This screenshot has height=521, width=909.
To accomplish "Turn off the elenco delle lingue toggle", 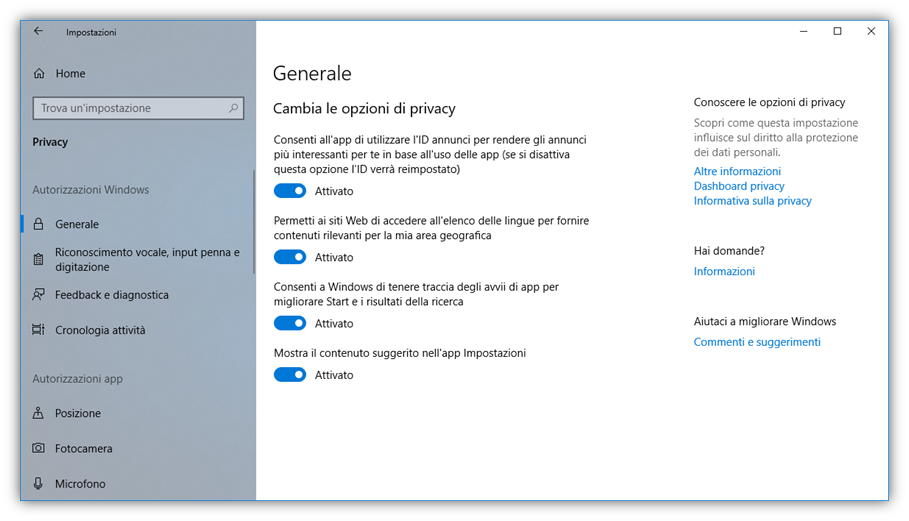I will pos(290,257).
